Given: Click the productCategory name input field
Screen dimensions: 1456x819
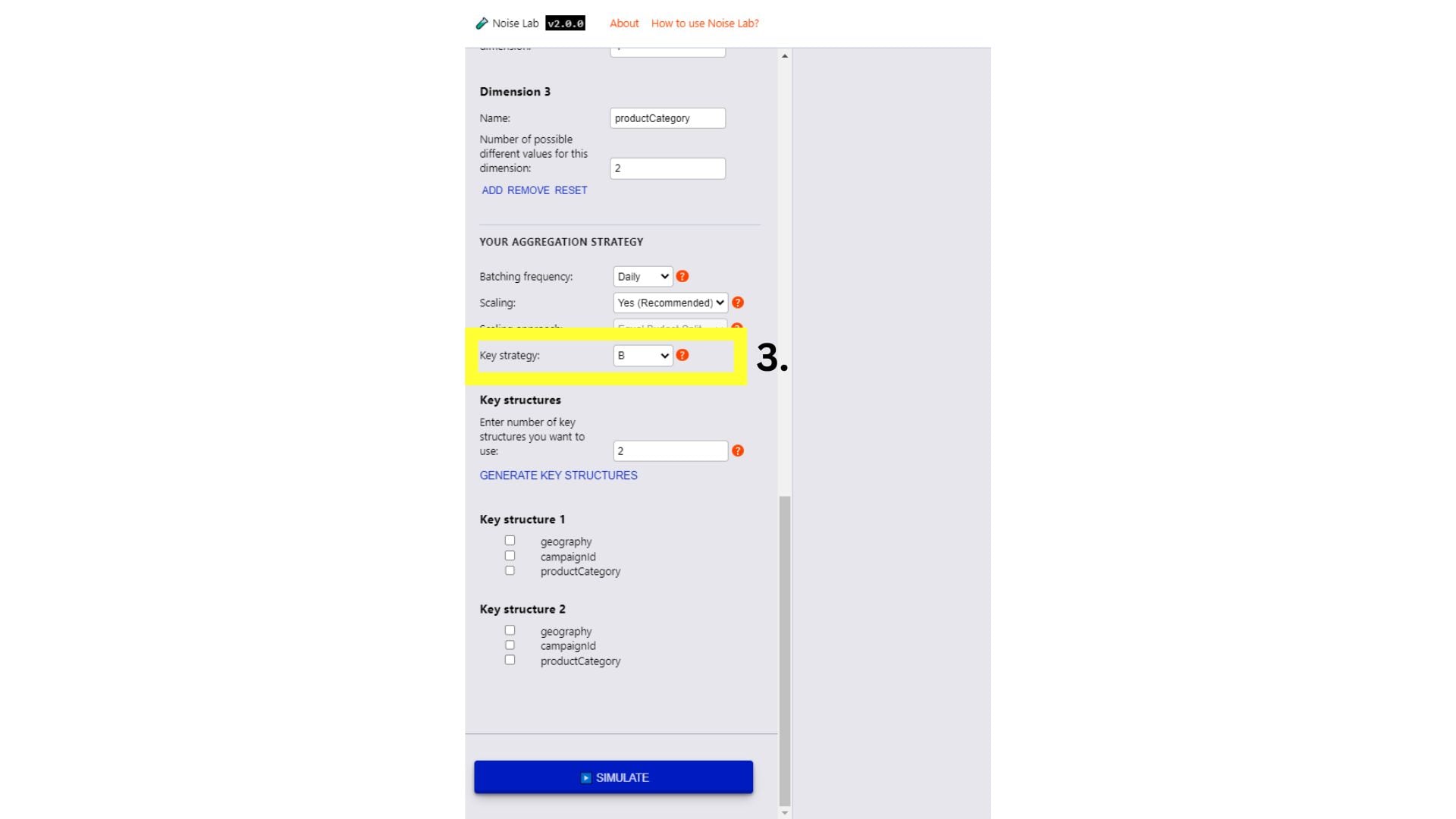Looking at the screenshot, I should [668, 118].
